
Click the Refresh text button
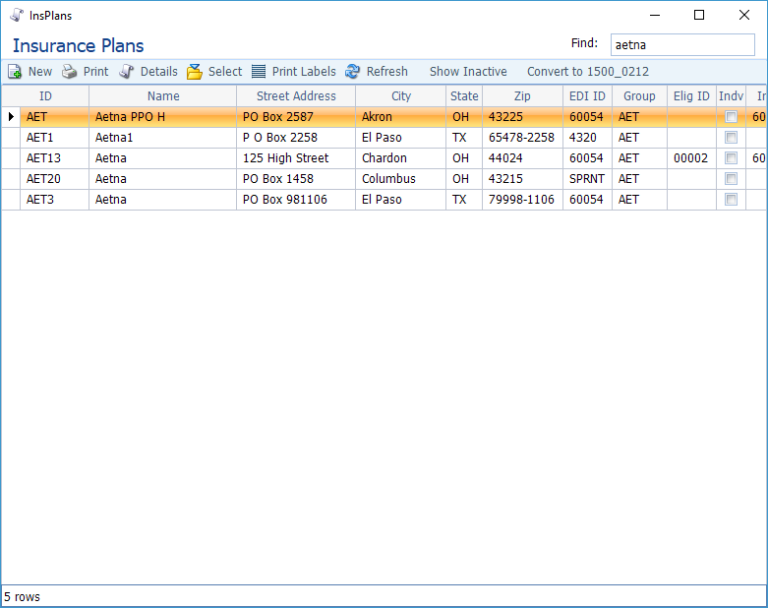pyautogui.click(x=387, y=72)
